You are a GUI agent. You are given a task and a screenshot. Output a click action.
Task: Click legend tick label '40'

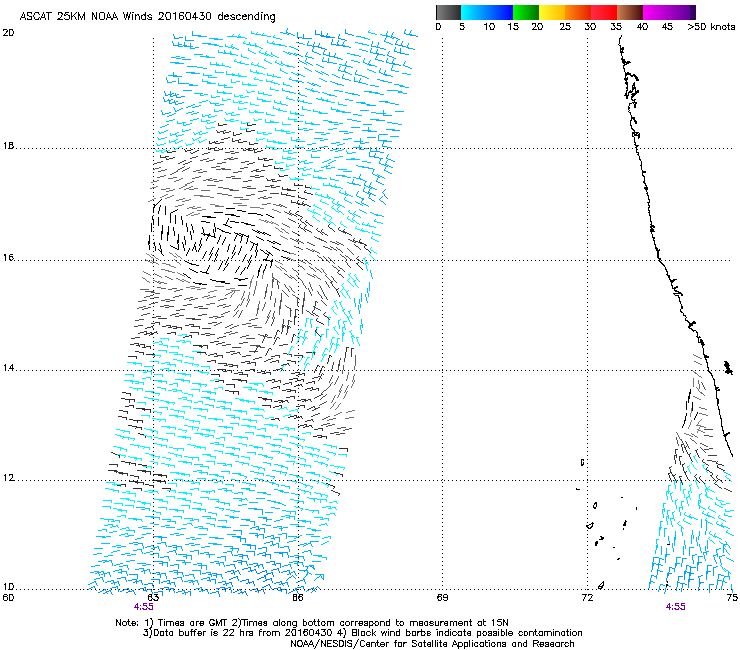pos(642,27)
